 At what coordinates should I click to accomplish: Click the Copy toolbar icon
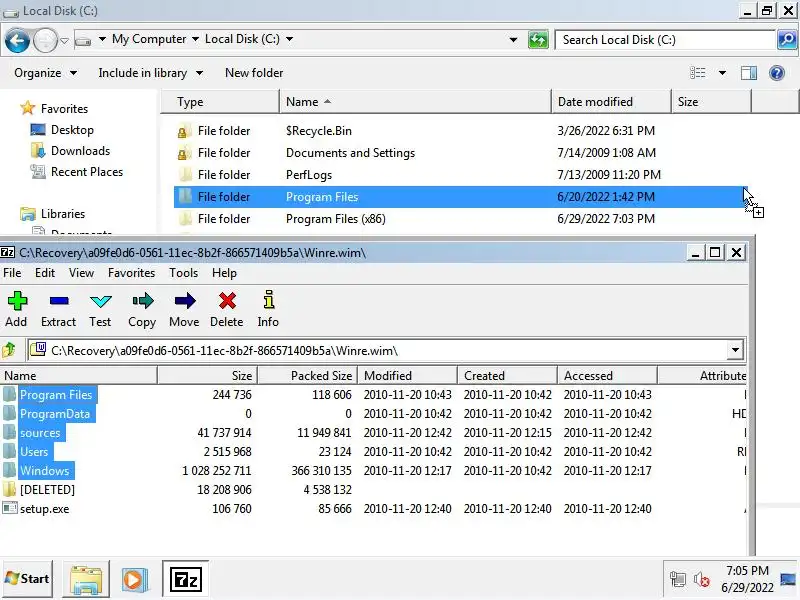[x=142, y=309]
